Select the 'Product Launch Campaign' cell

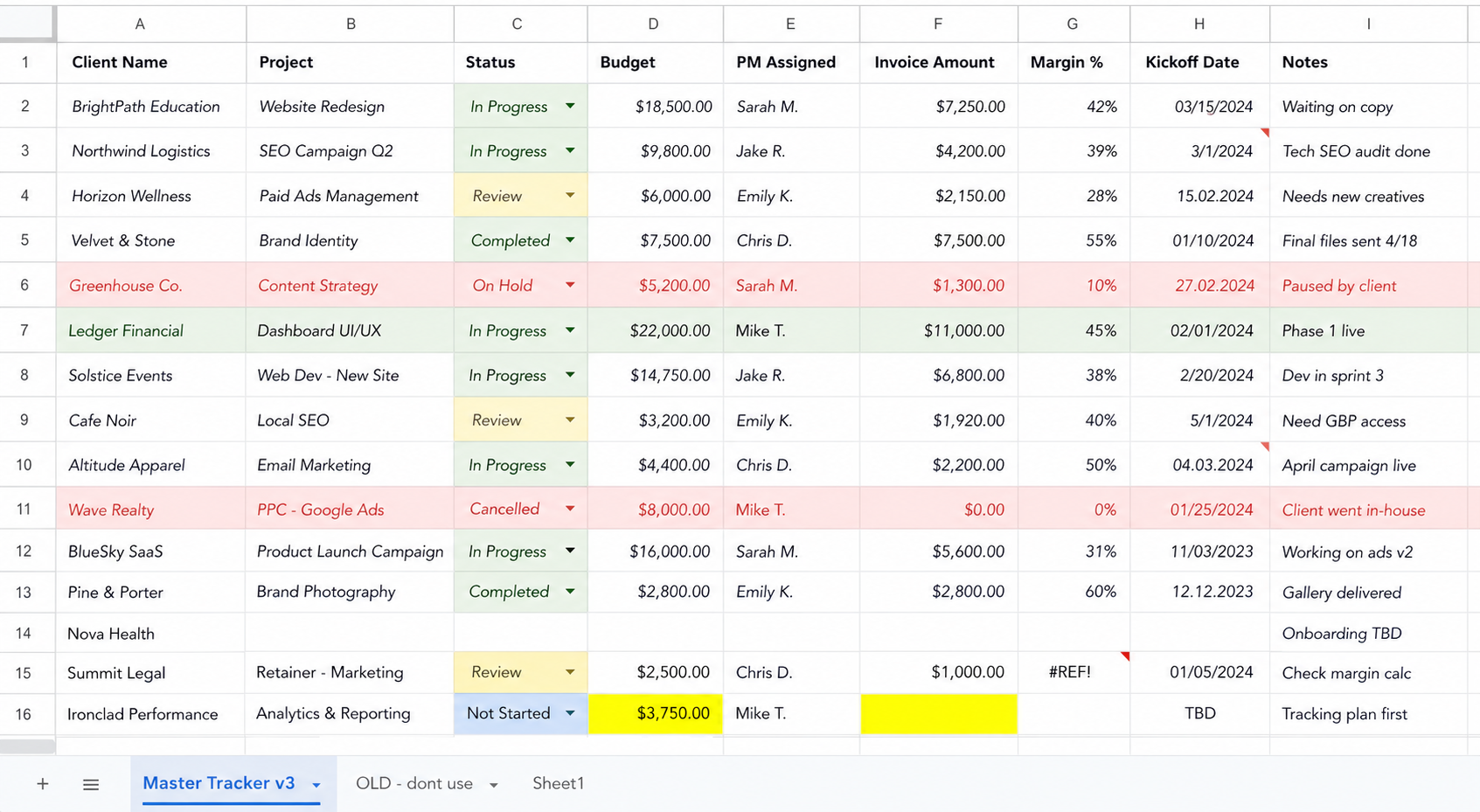(350, 552)
